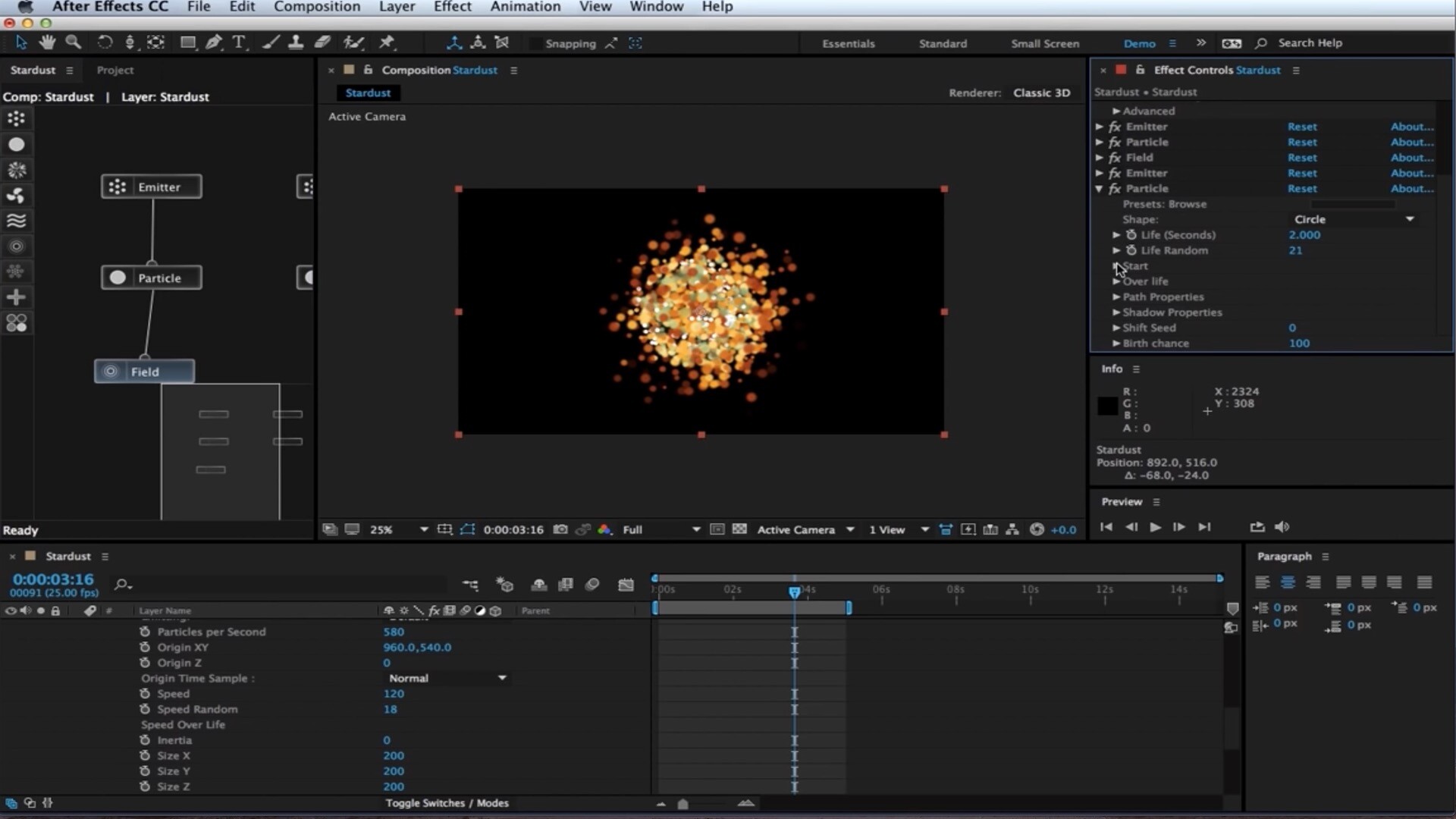This screenshot has width=1456, height=819.
Task: Click the Particle node in Stardust graph
Action: click(152, 278)
